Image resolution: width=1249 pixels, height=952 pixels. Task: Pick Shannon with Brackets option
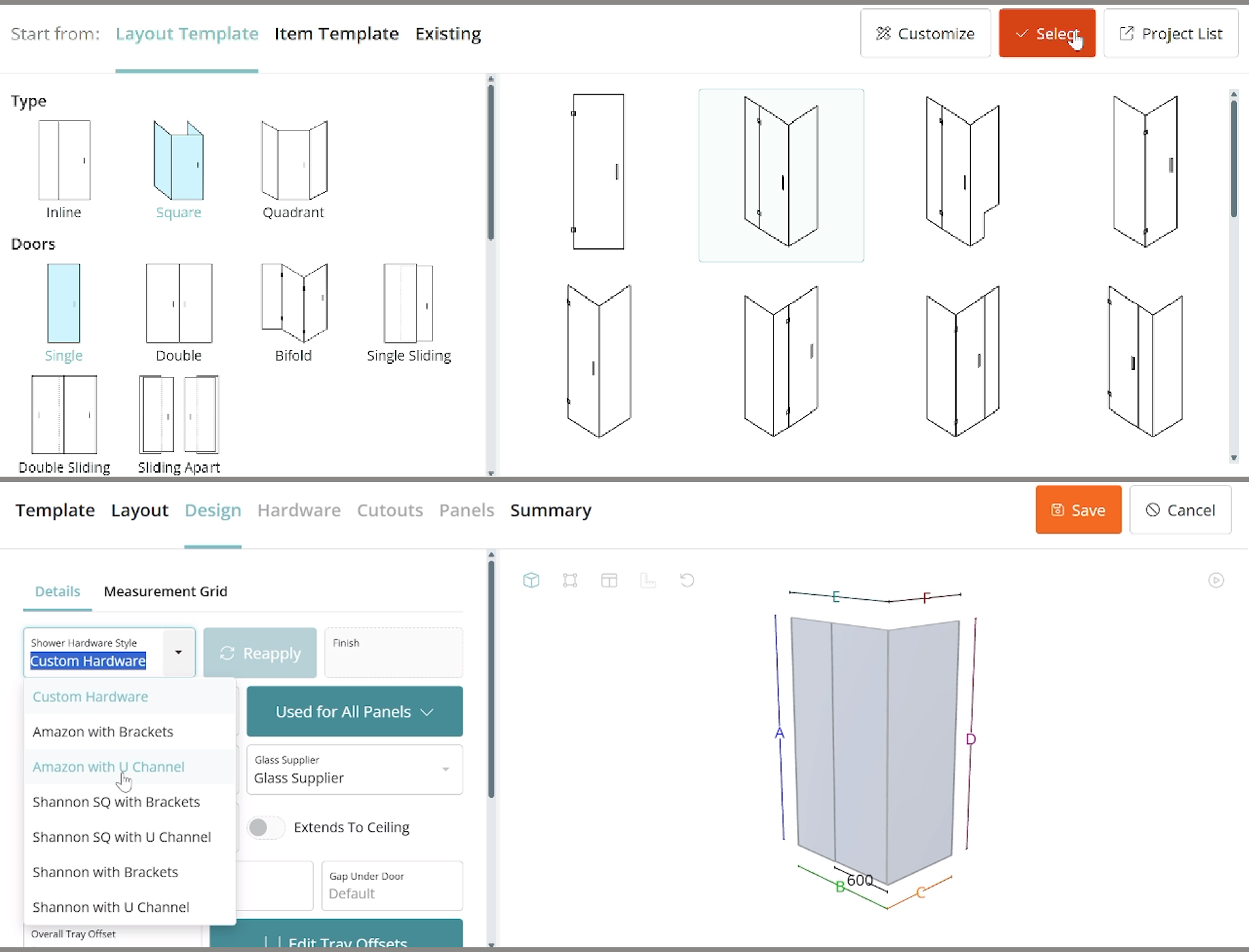coord(130,872)
